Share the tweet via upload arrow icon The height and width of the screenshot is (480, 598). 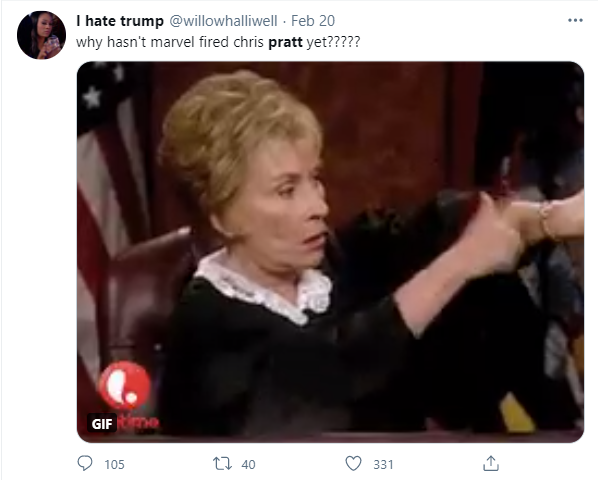(491, 463)
